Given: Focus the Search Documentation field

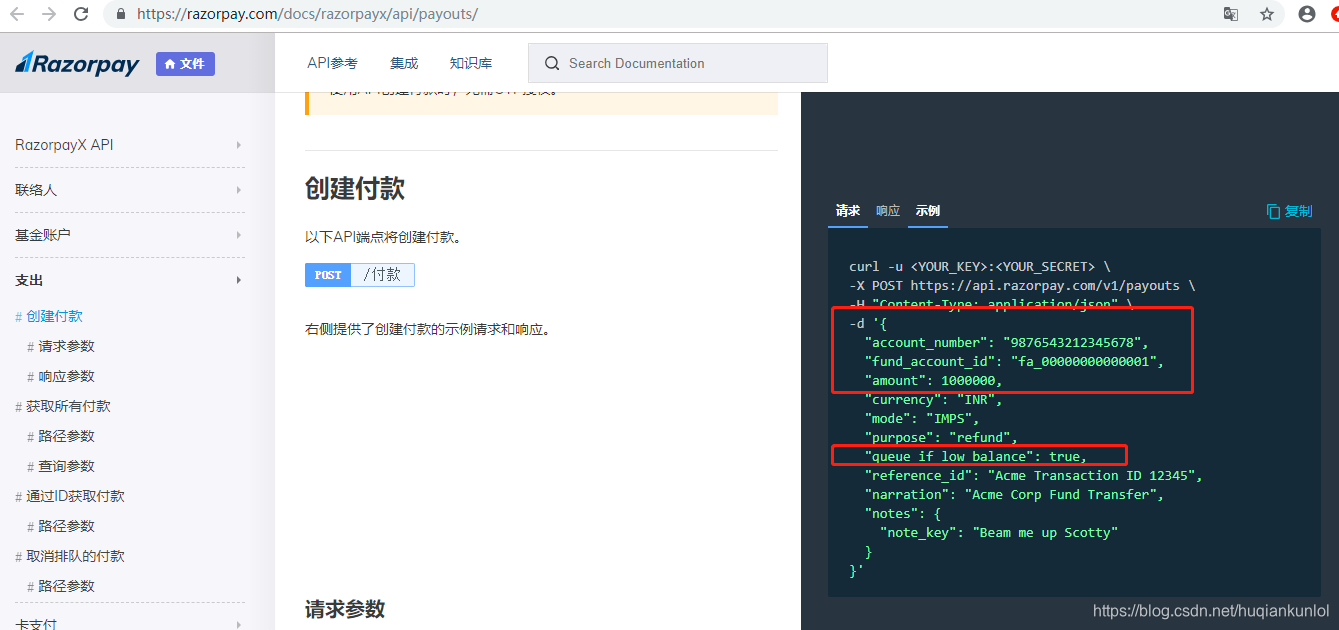Looking at the screenshot, I should pos(677,63).
